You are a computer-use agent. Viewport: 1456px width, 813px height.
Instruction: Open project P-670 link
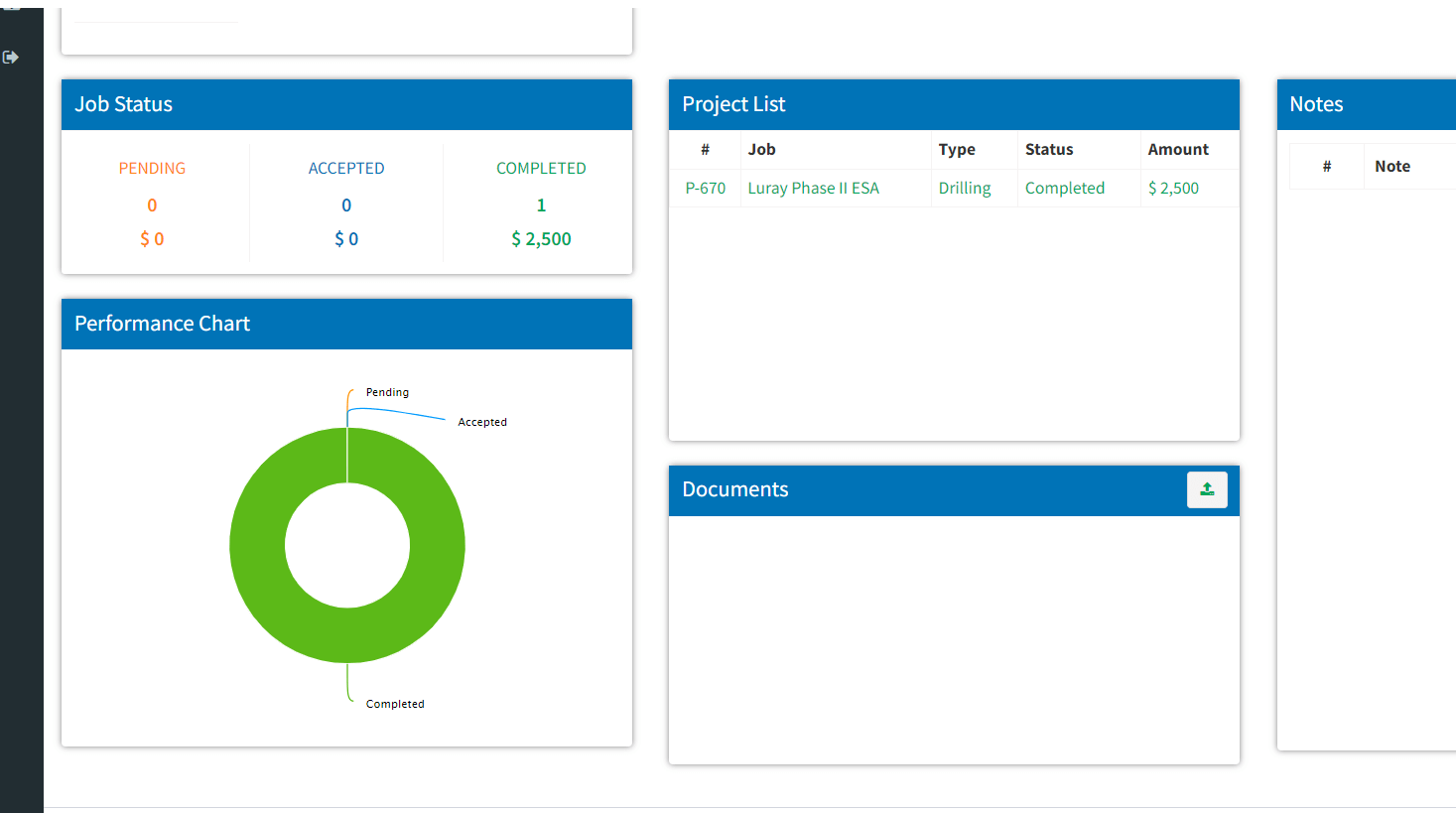pos(705,188)
